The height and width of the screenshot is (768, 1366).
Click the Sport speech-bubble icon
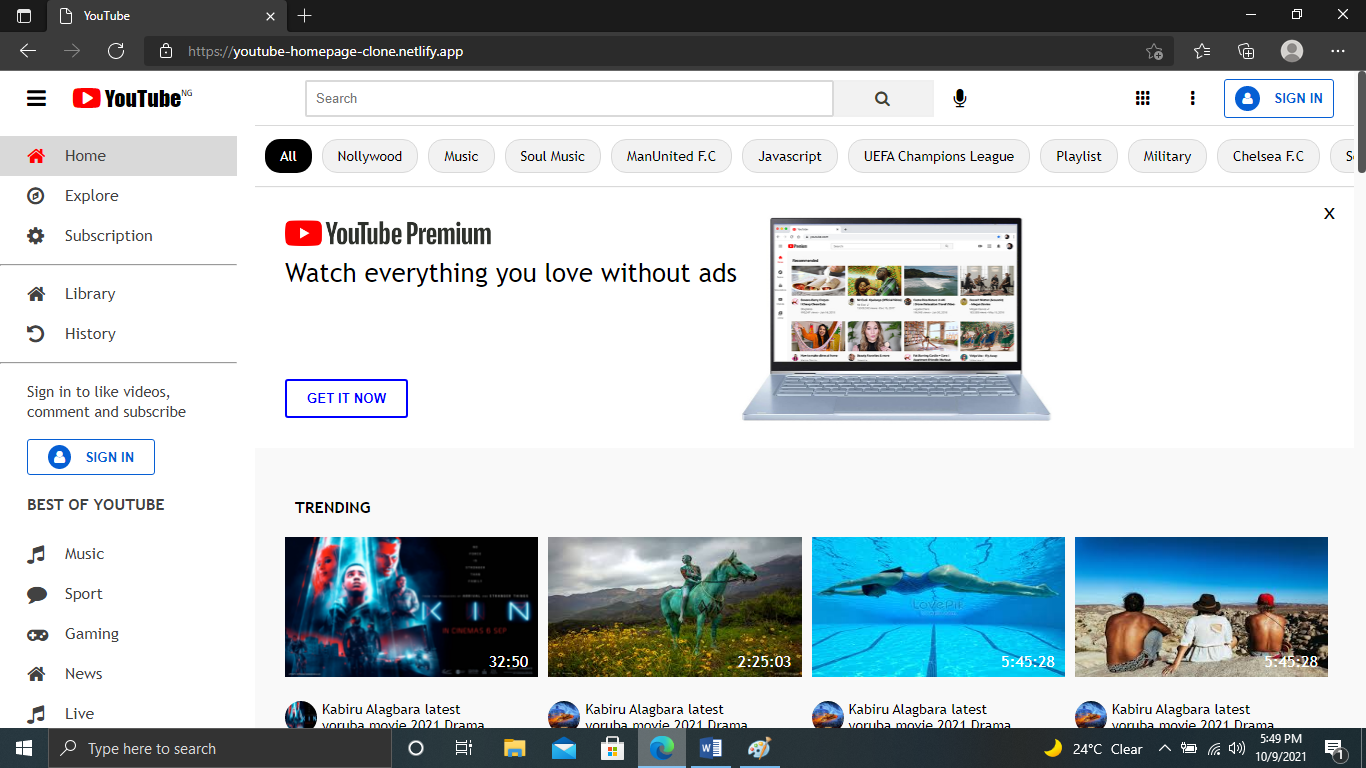[x=37, y=595]
